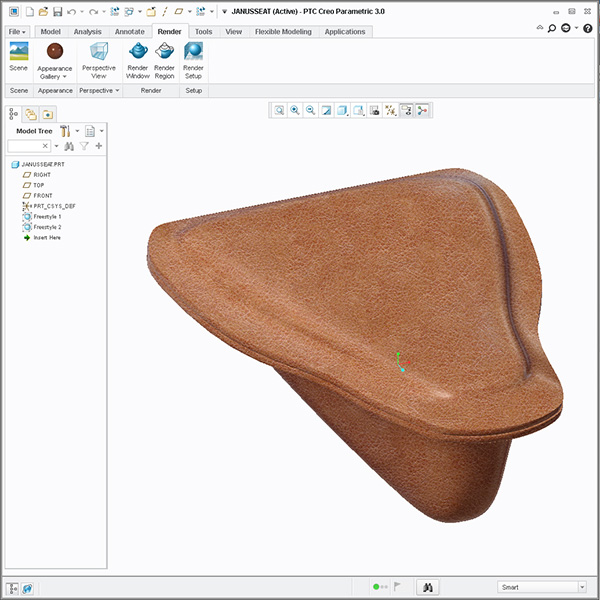600x600 pixels.
Task: Switch to the Model tab
Action: pos(51,32)
